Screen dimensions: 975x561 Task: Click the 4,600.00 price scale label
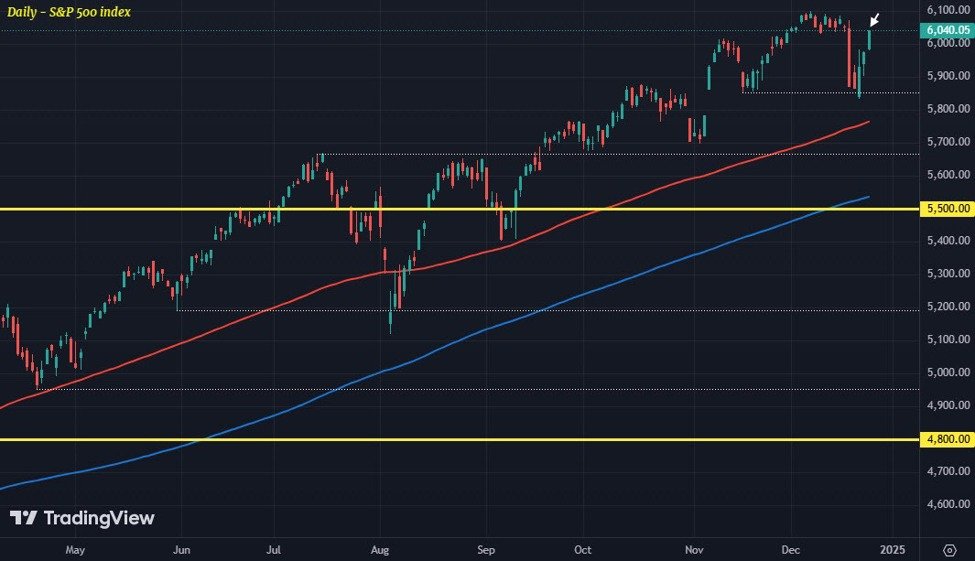click(948, 504)
